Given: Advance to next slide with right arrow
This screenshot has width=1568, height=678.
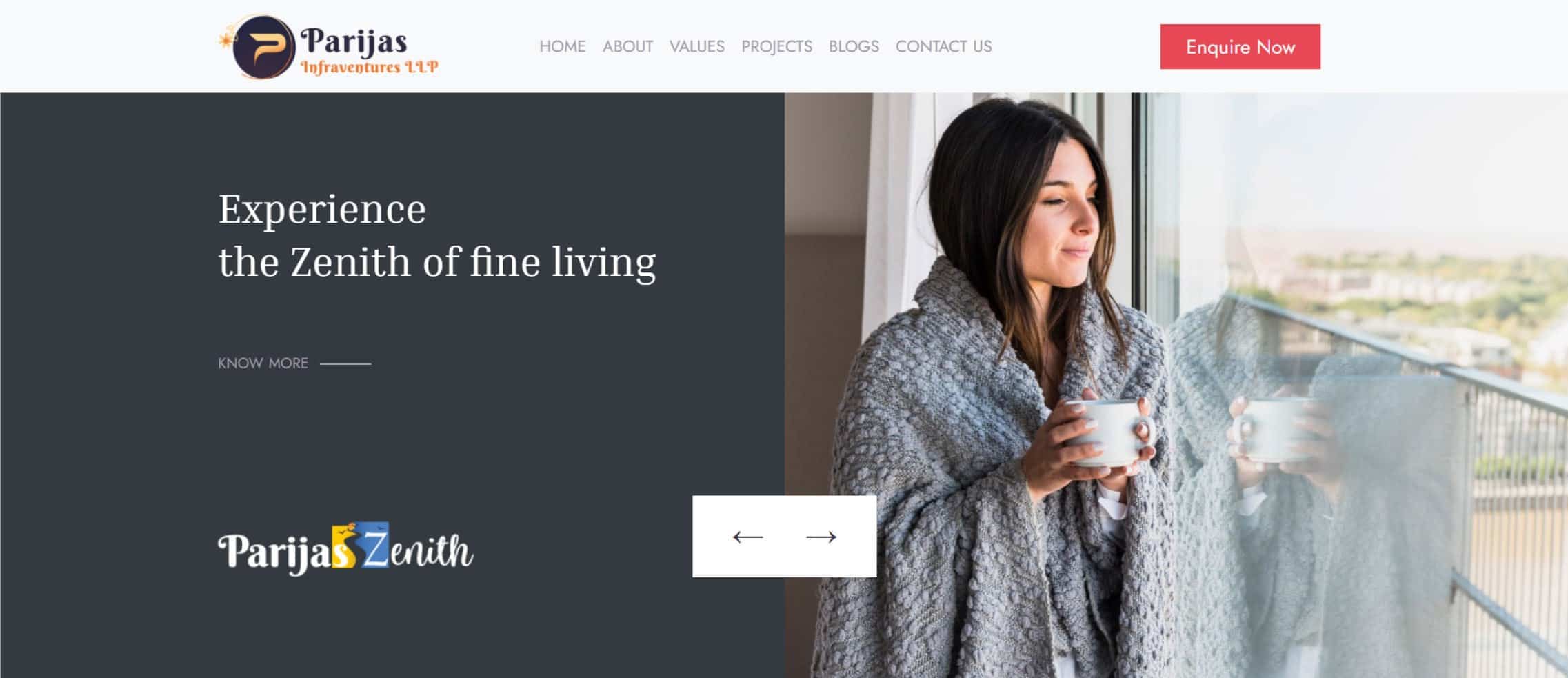Looking at the screenshot, I should [x=821, y=537].
